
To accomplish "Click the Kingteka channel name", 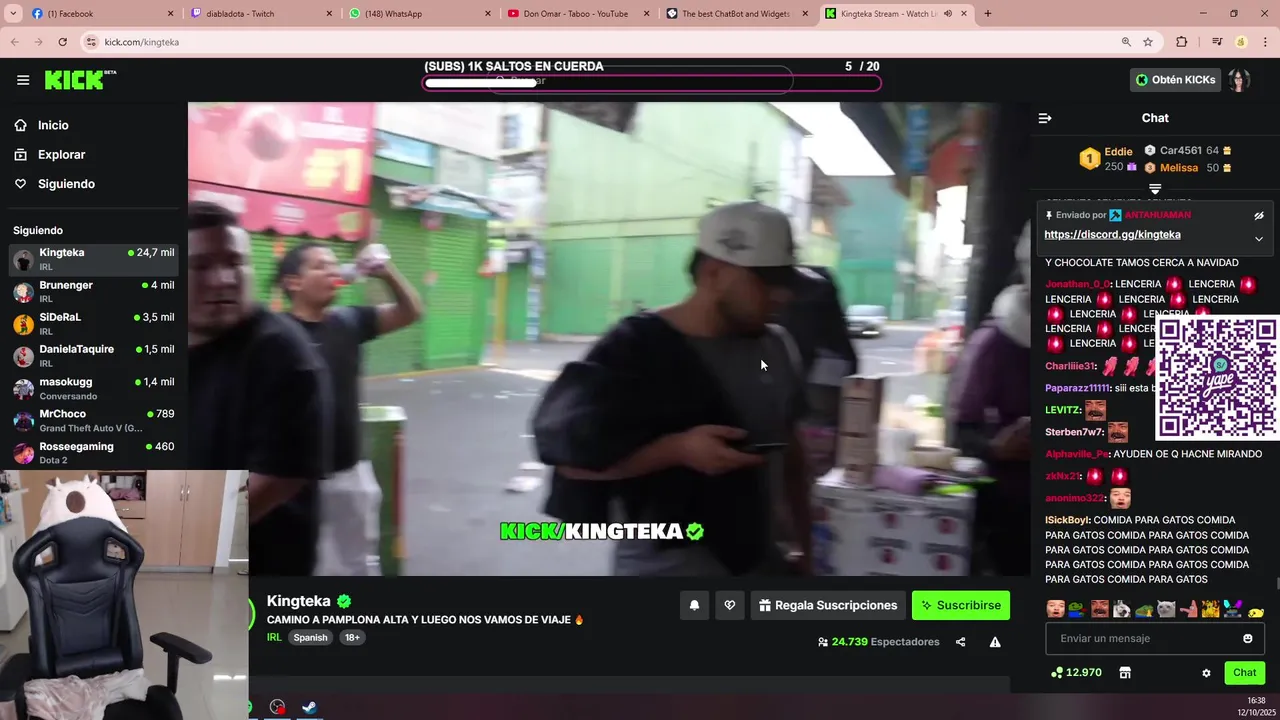I will coord(298,601).
